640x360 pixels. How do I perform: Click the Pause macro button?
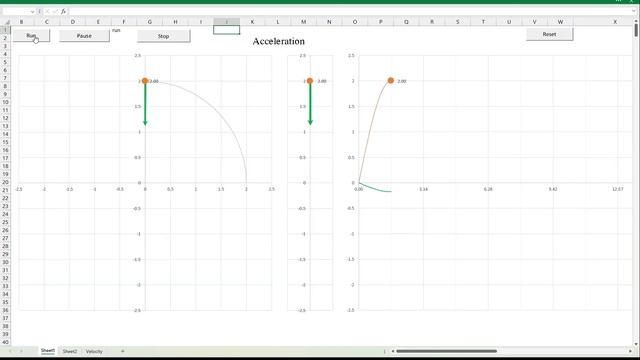[84, 36]
